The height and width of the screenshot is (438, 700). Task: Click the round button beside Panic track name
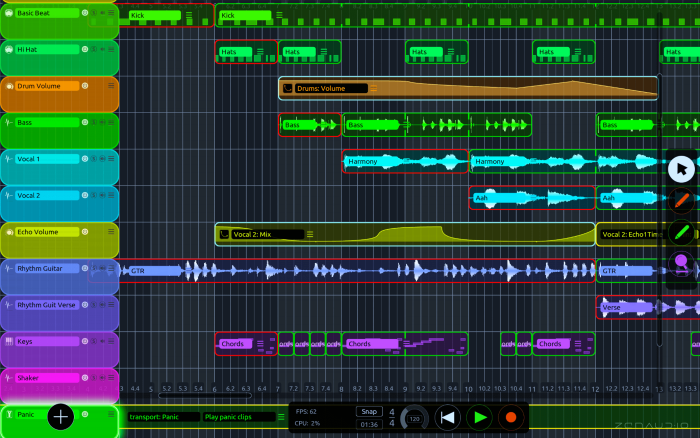click(85, 414)
